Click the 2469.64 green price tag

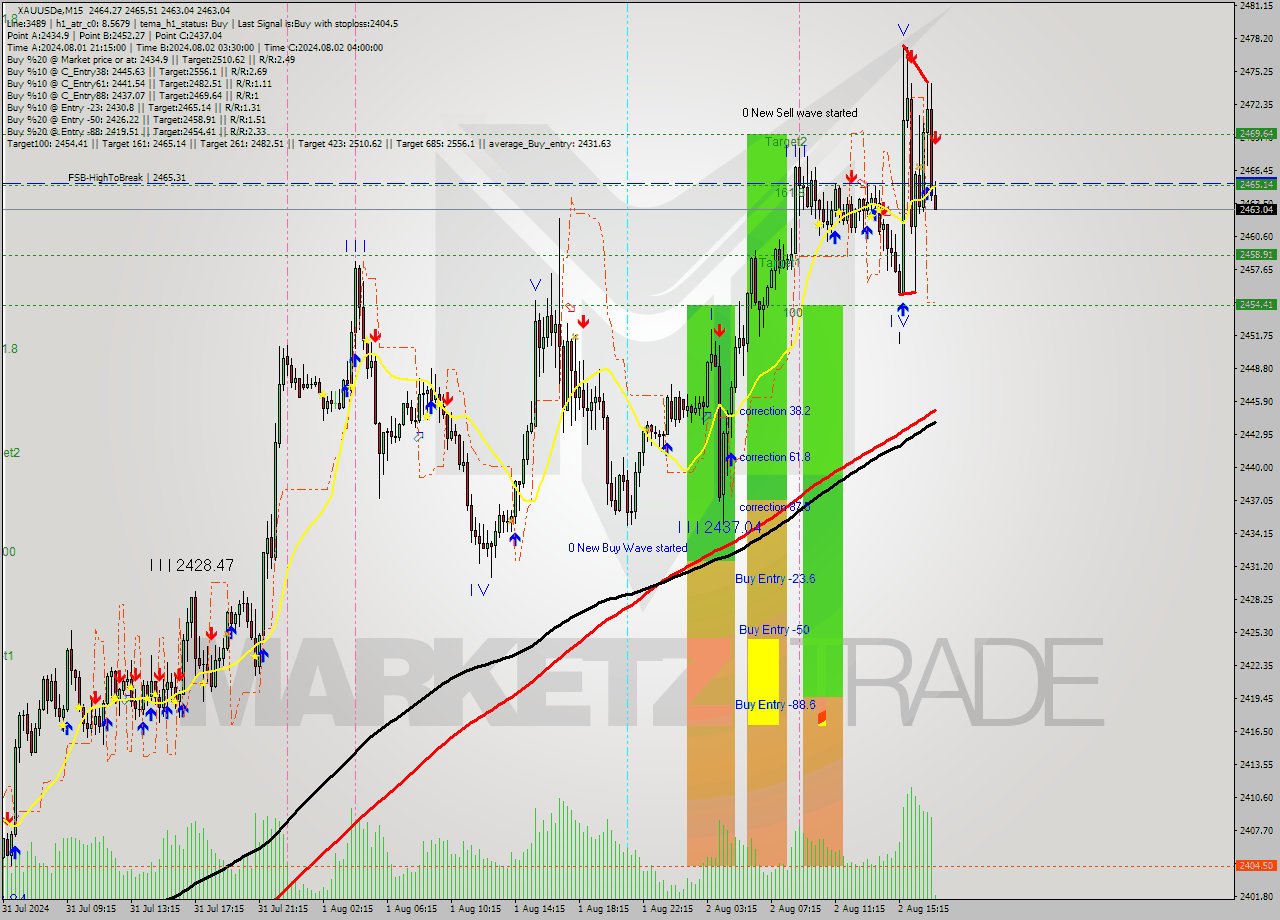click(1255, 133)
